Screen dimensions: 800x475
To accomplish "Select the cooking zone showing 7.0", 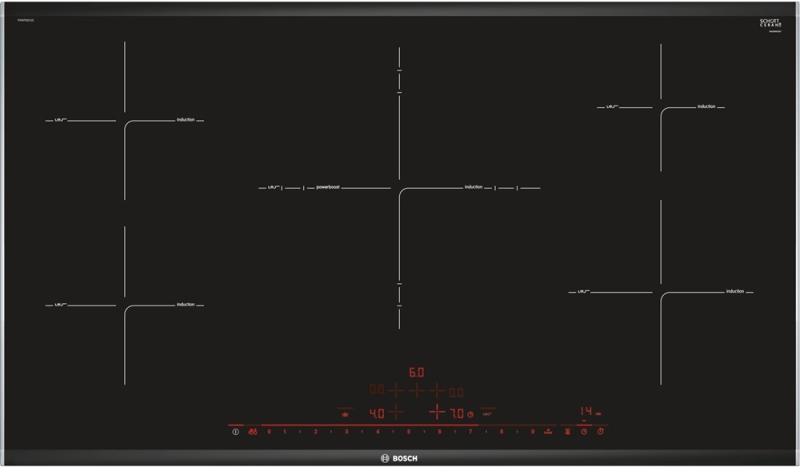I will coord(457,413).
